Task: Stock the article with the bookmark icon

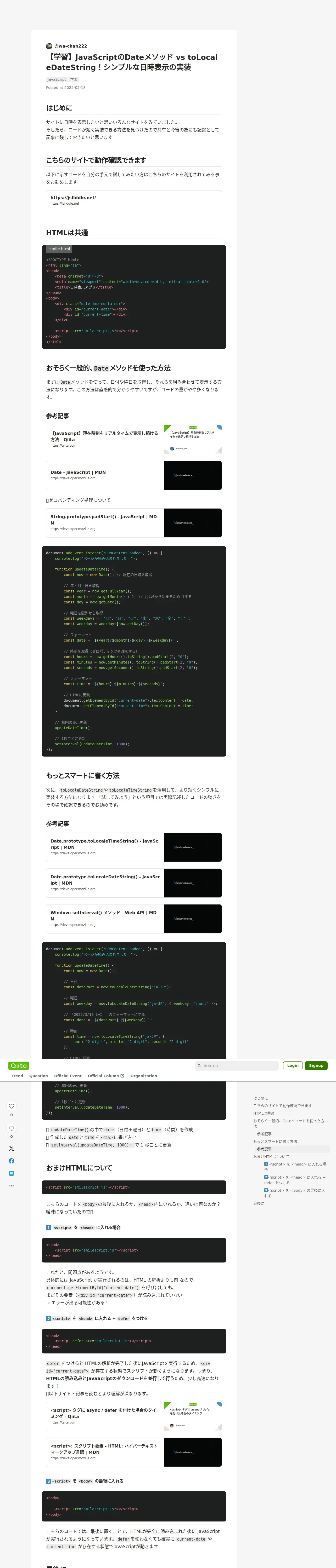Action: click(x=11, y=1128)
